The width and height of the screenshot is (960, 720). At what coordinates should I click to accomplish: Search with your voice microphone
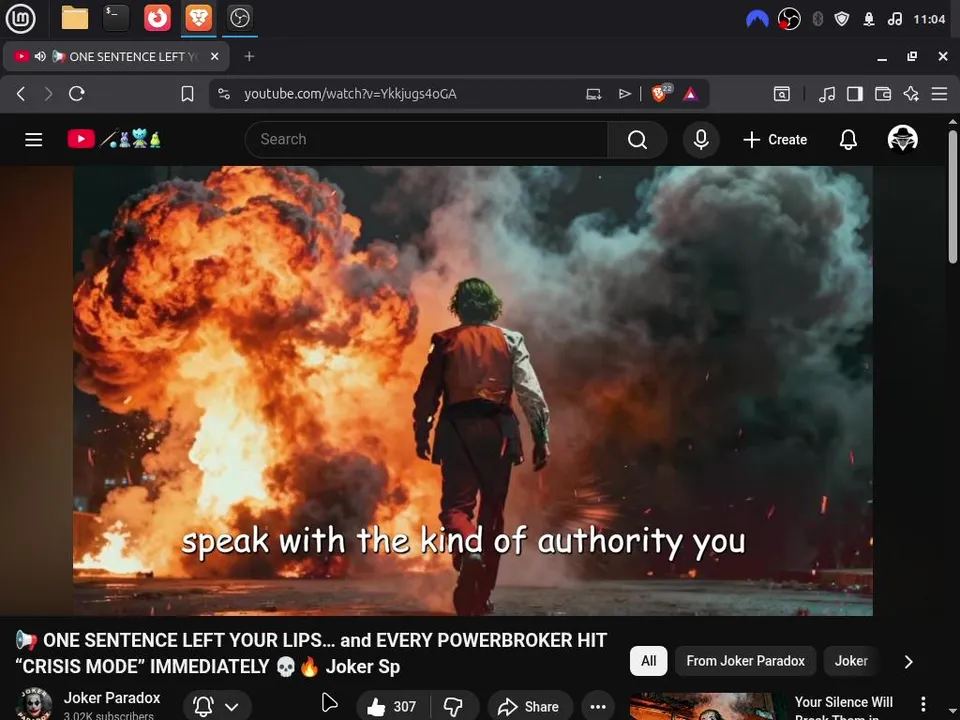tap(701, 140)
